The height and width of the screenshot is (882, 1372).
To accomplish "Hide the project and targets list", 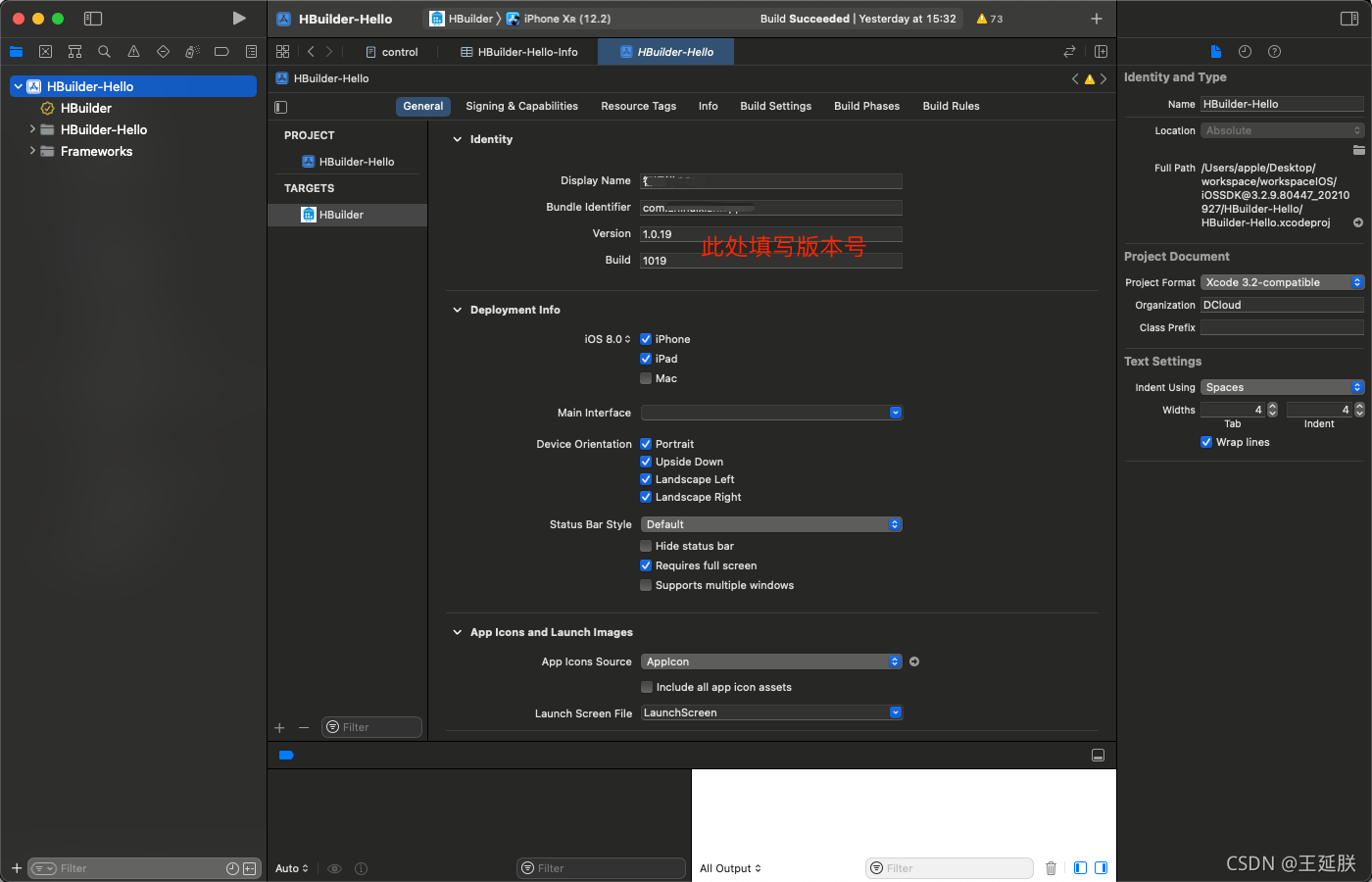I will click(281, 107).
